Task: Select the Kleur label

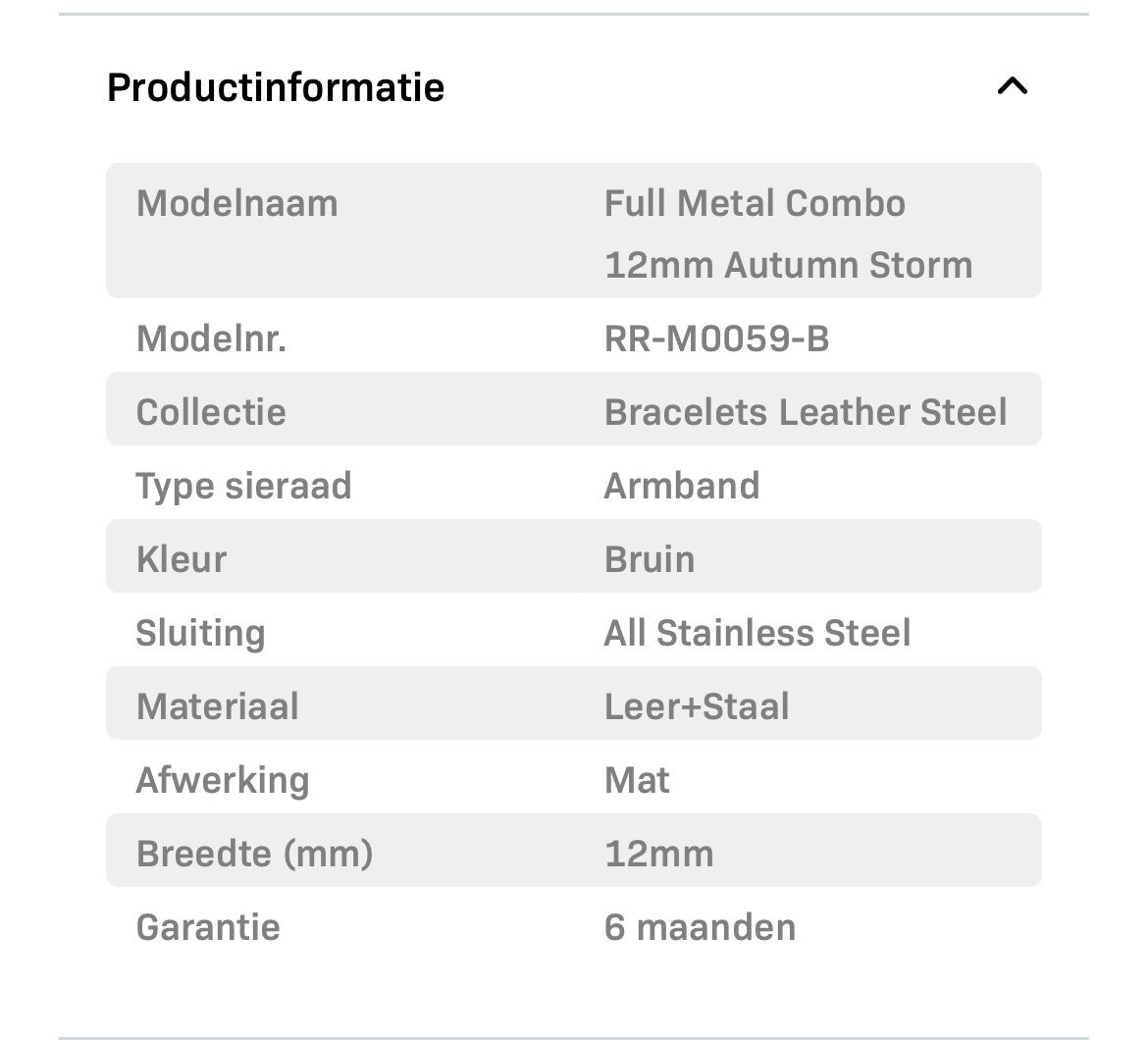Action: coord(182,559)
